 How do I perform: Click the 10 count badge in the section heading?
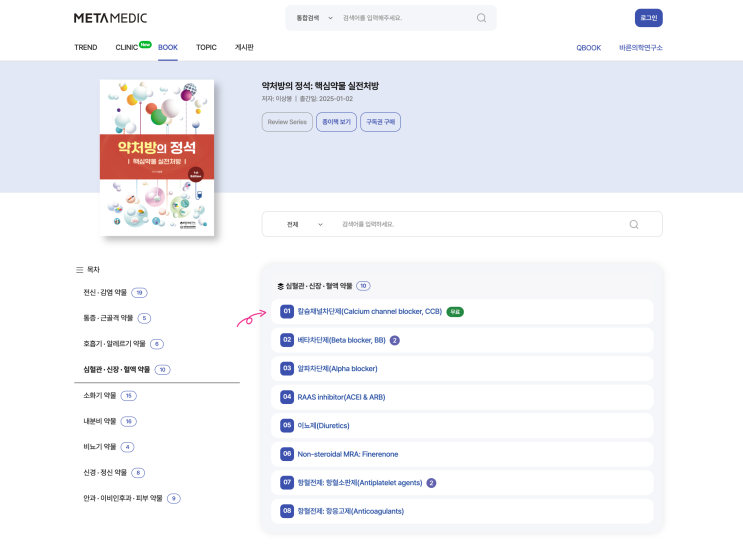tap(363, 286)
